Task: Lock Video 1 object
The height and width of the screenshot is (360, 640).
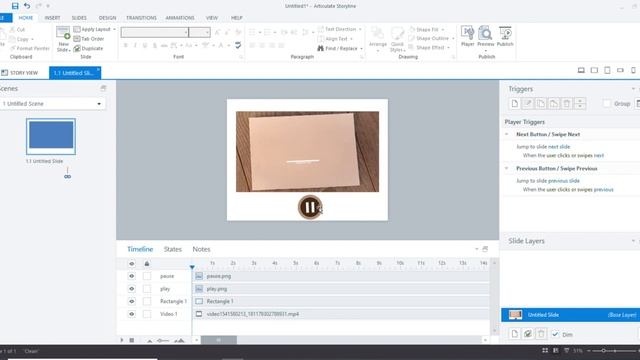Action: (x=147, y=314)
